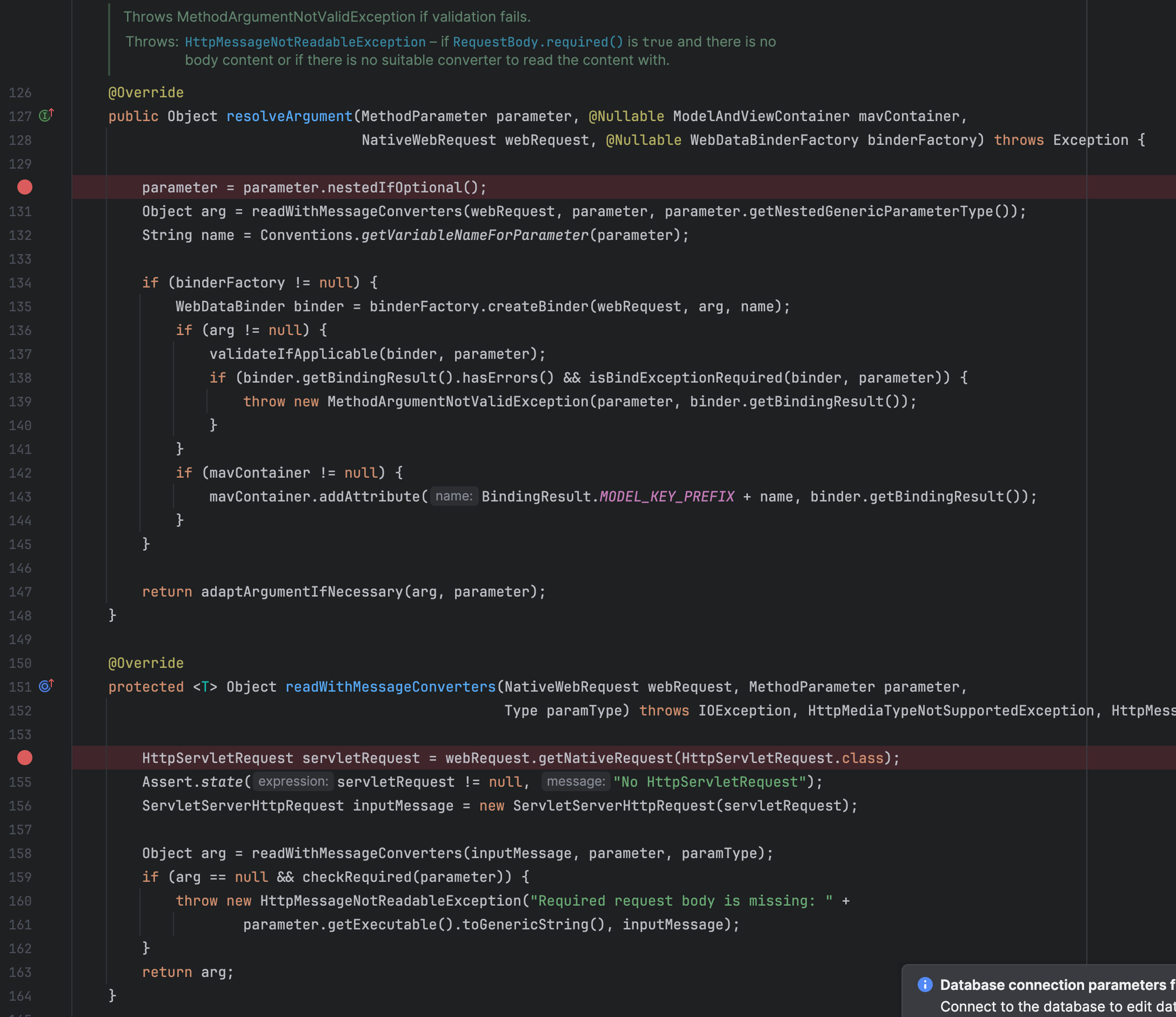
Task: Click 'Type paramType' on line 152
Action: (563, 710)
